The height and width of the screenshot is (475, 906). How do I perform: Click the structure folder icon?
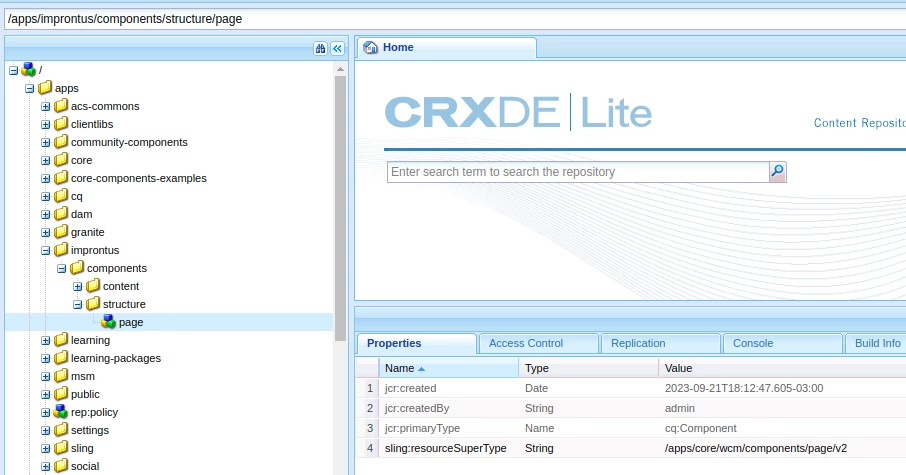(x=93, y=304)
